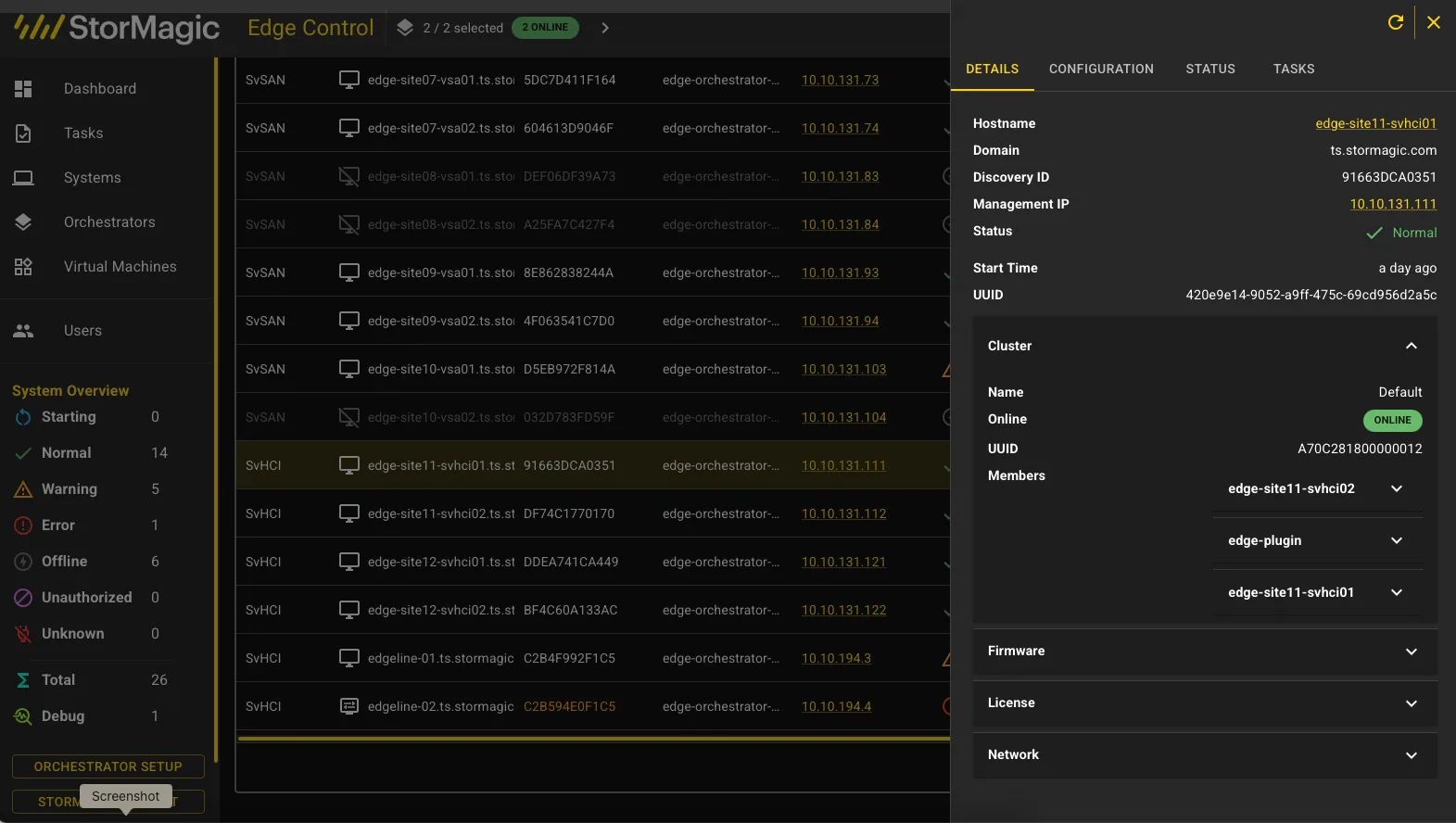Click the Orchestrators layers icon
This screenshot has height=823, width=1456.
[23, 222]
